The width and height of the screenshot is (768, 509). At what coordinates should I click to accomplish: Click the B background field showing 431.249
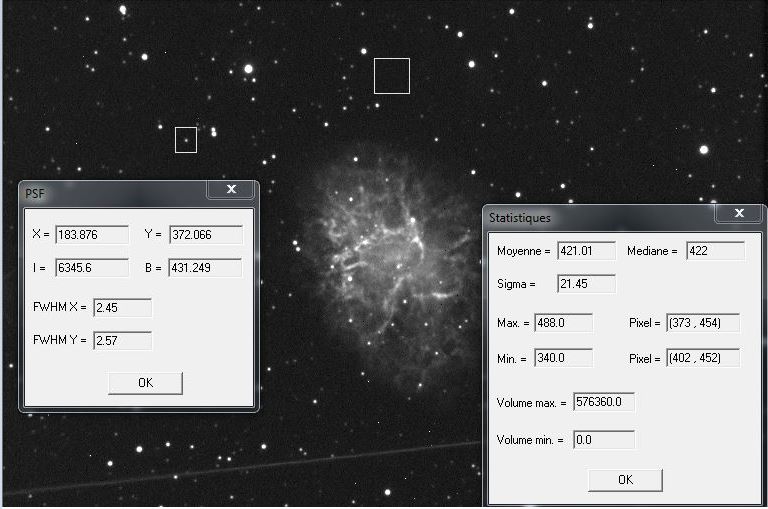point(205,267)
